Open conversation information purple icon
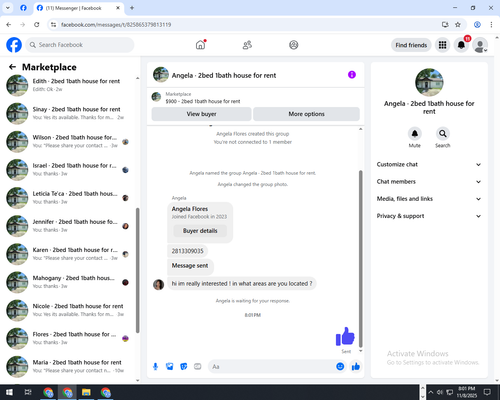 tap(352, 75)
